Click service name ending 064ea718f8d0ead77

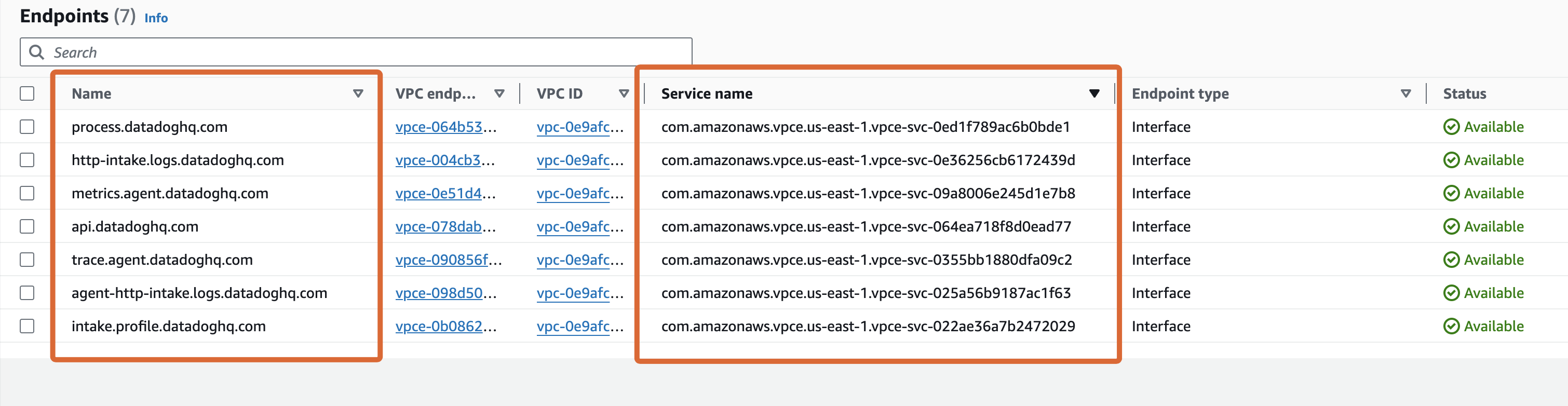[x=866, y=226]
